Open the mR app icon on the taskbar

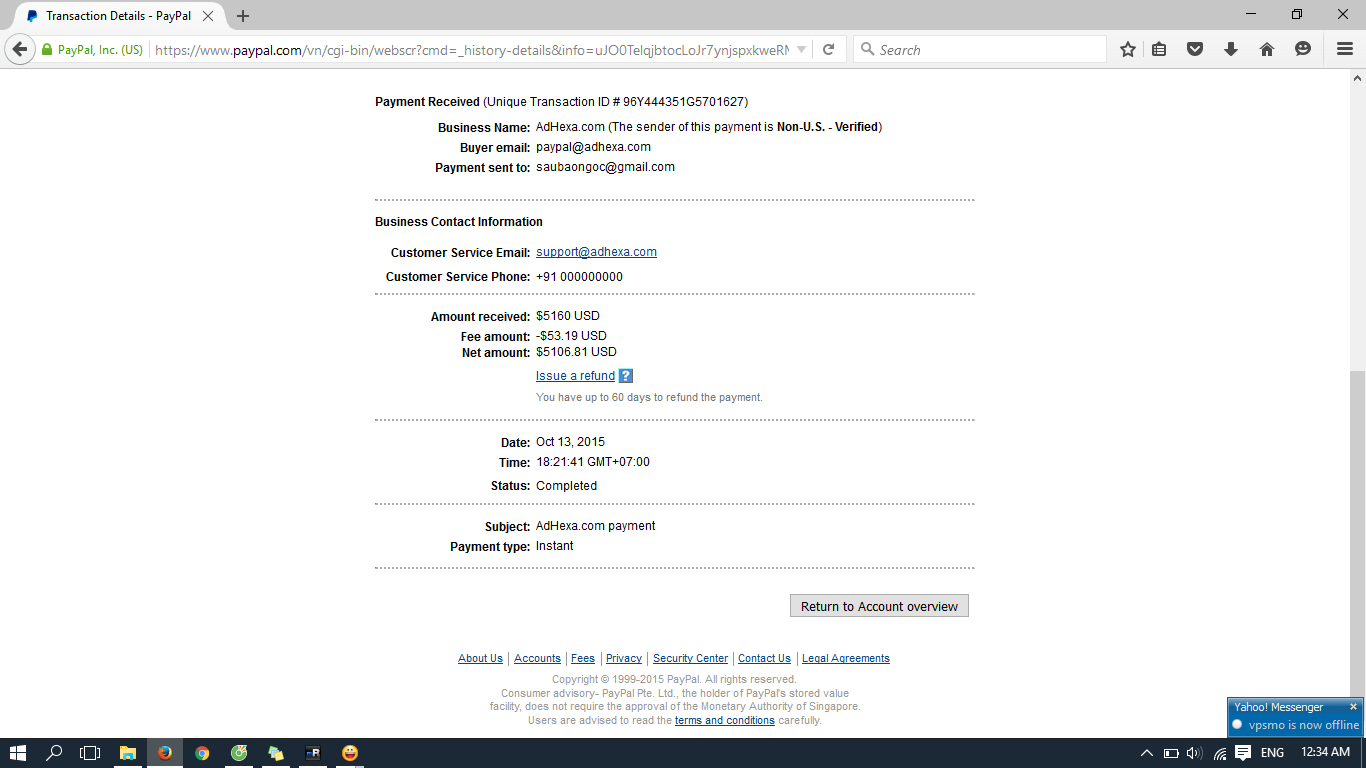point(313,753)
